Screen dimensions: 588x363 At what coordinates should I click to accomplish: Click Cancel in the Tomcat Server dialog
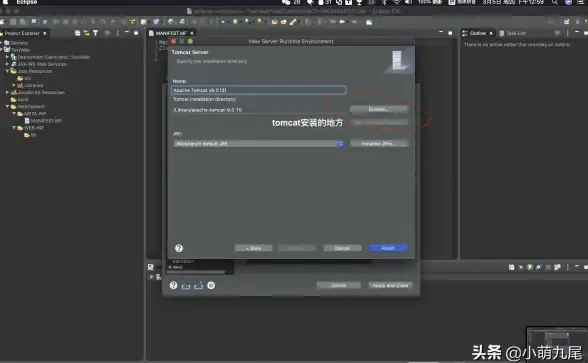tap(342, 248)
